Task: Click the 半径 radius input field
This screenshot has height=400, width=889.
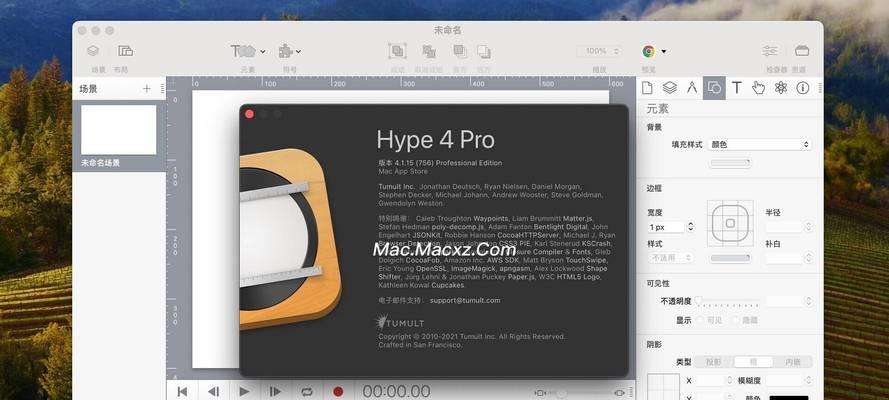Action: click(784, 227)
